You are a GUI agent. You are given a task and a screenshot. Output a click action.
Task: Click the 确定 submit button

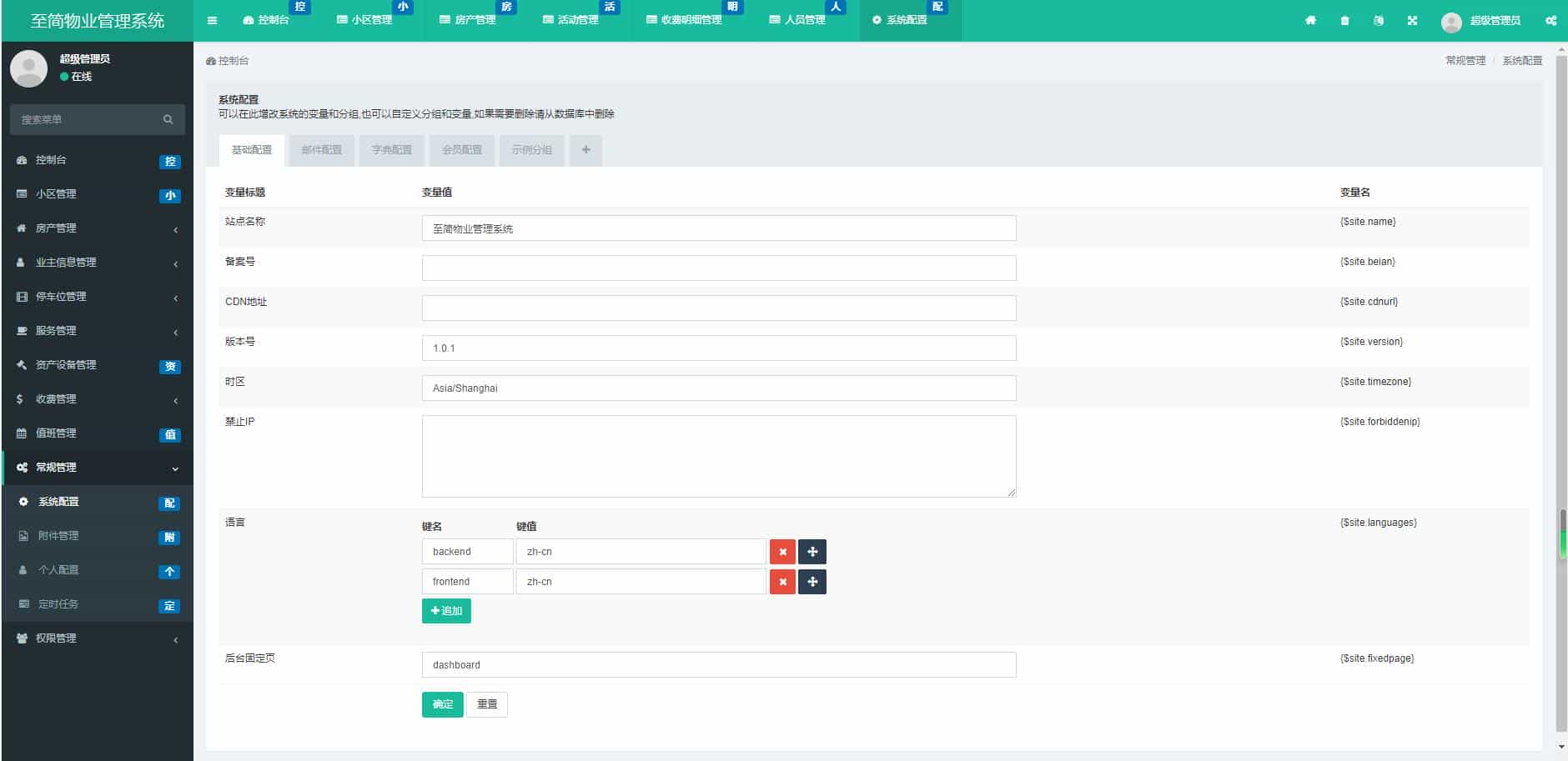442,703
